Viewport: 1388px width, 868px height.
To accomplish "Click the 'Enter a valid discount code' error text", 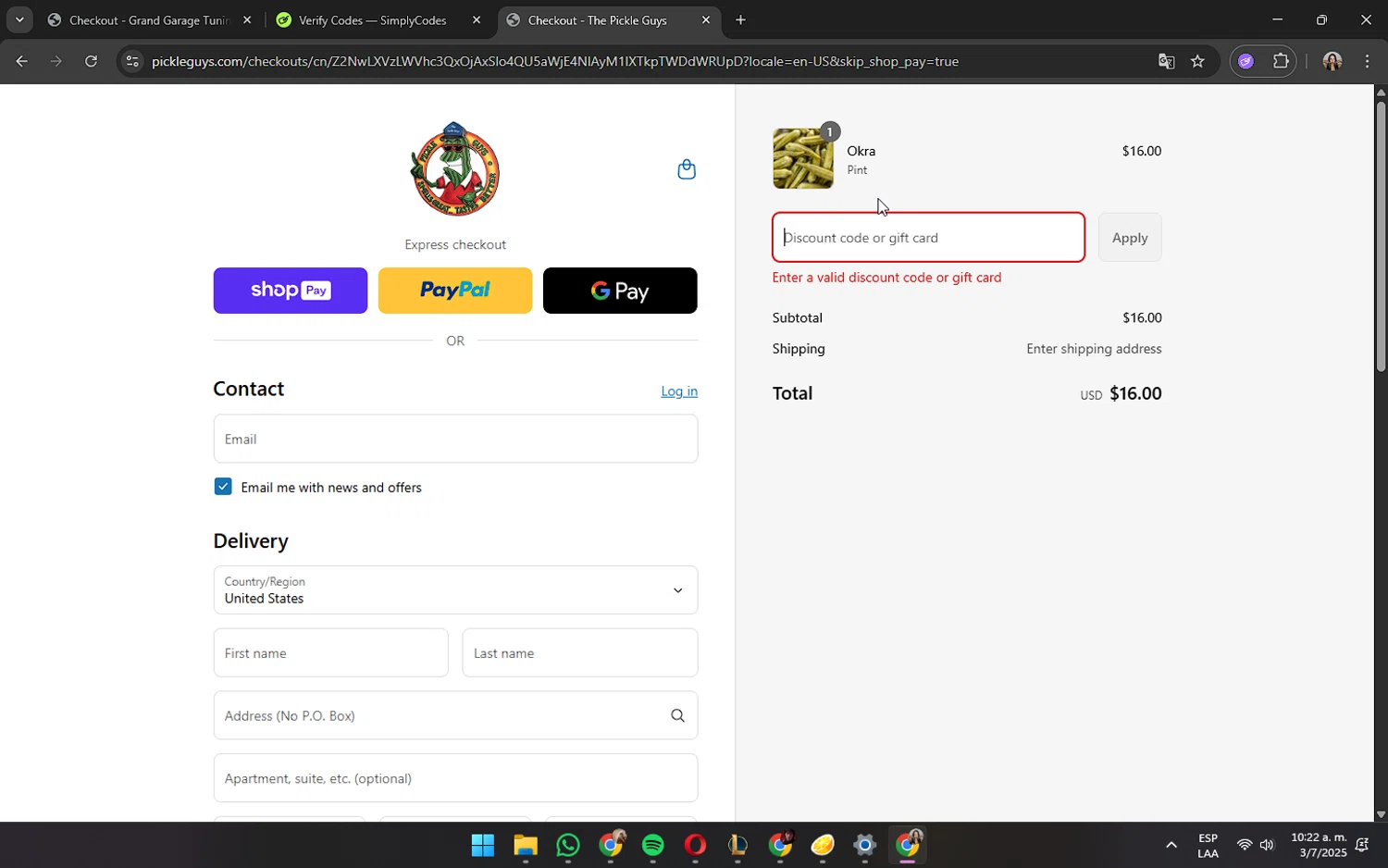I will [x=886, y=278].
